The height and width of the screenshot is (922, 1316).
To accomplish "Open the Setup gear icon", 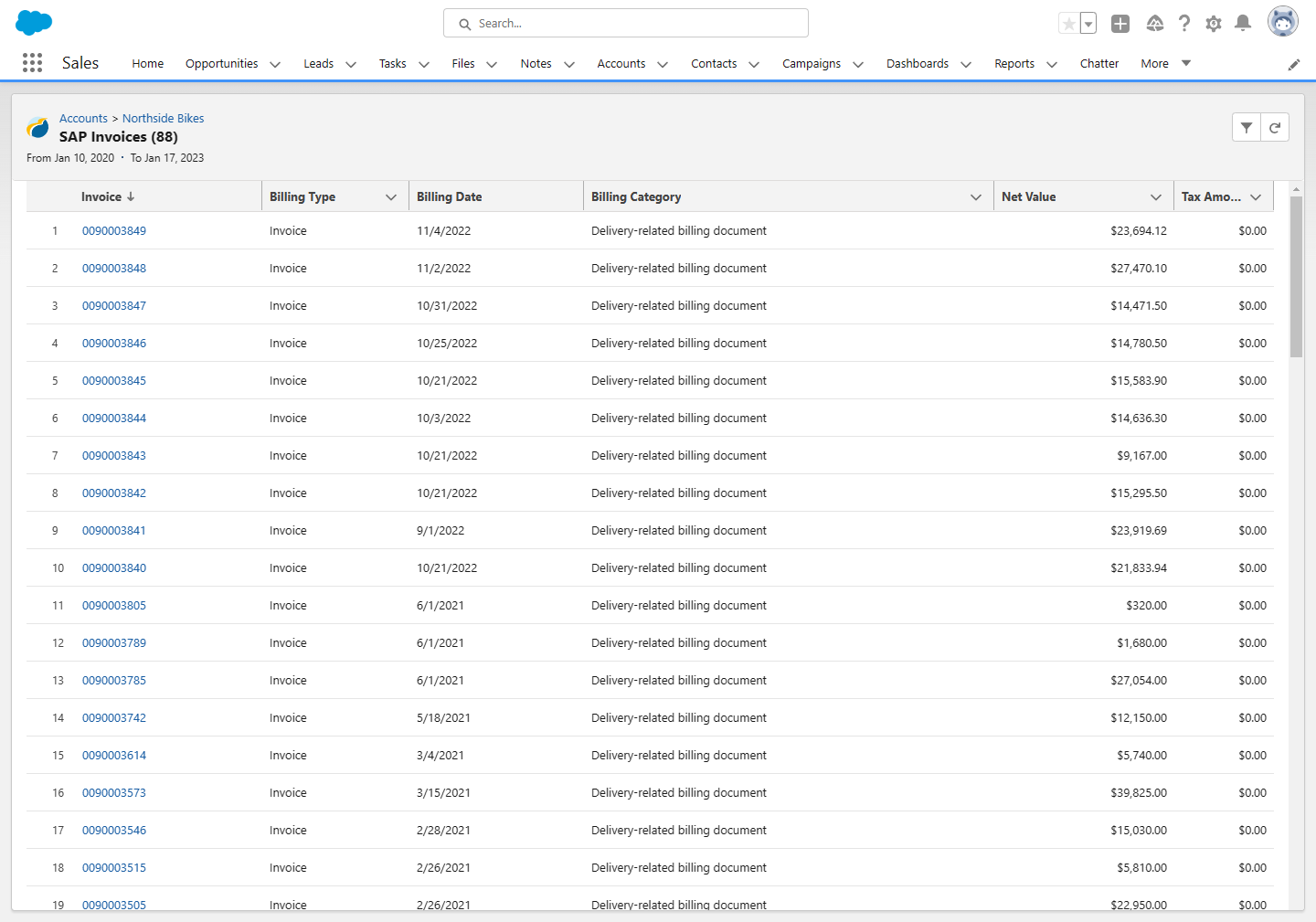I will point(1214,24).
